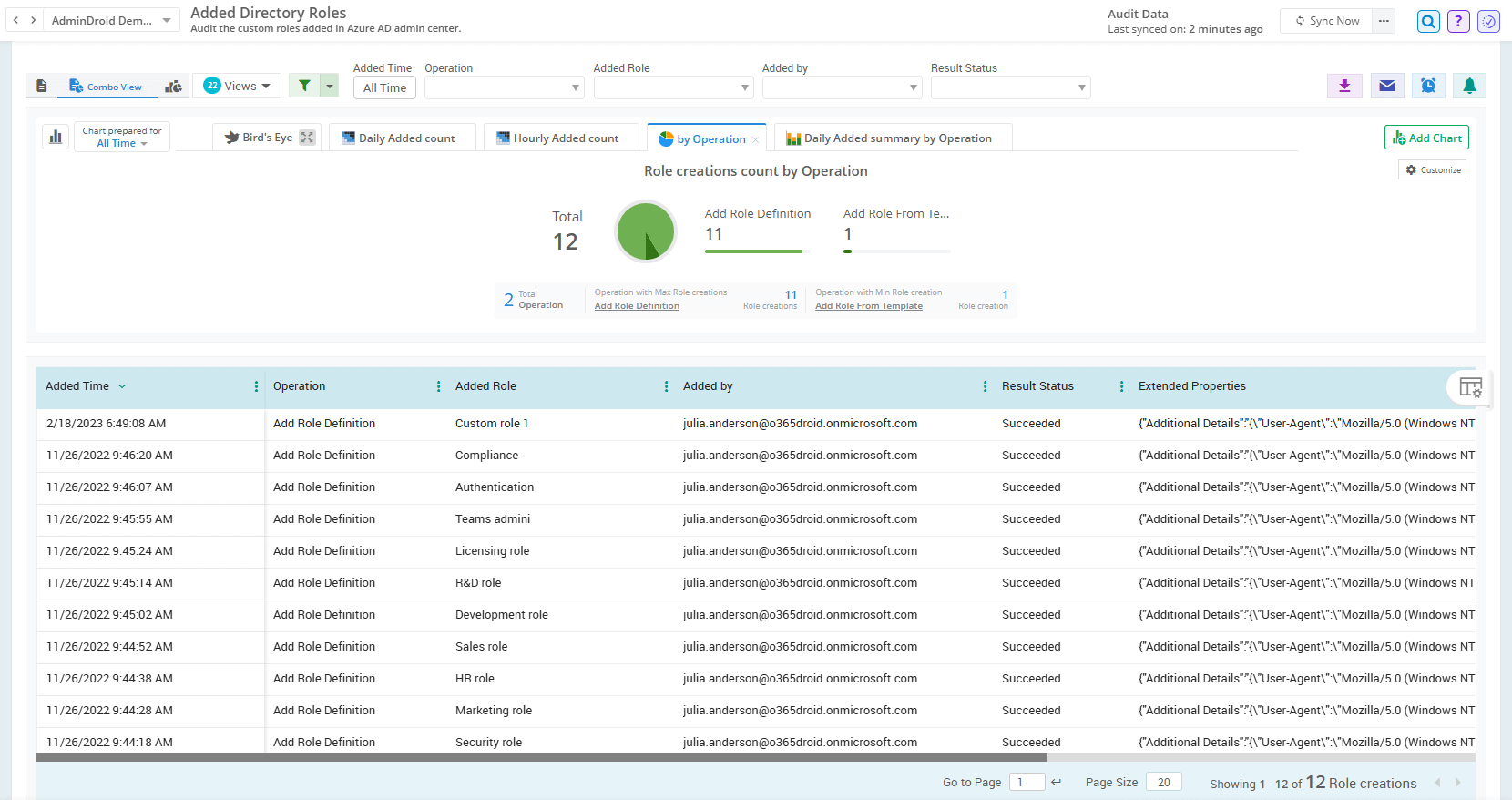Click the bar chart icon beside Chart prepared for
Screen dimensions: 1512x800
[56, 137]
